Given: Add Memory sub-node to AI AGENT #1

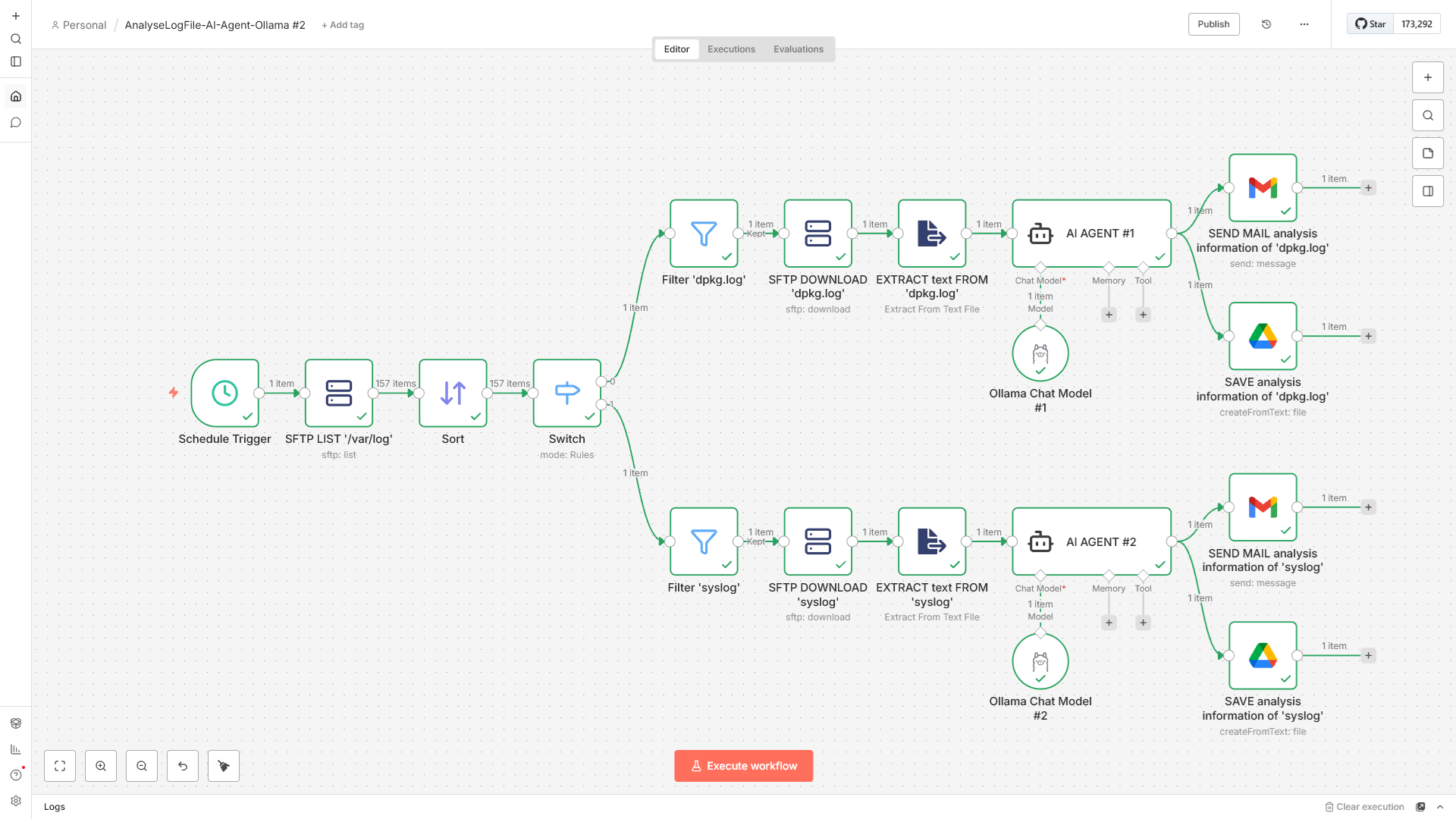Looking at the screenshot, I should tap(1109, 315).
